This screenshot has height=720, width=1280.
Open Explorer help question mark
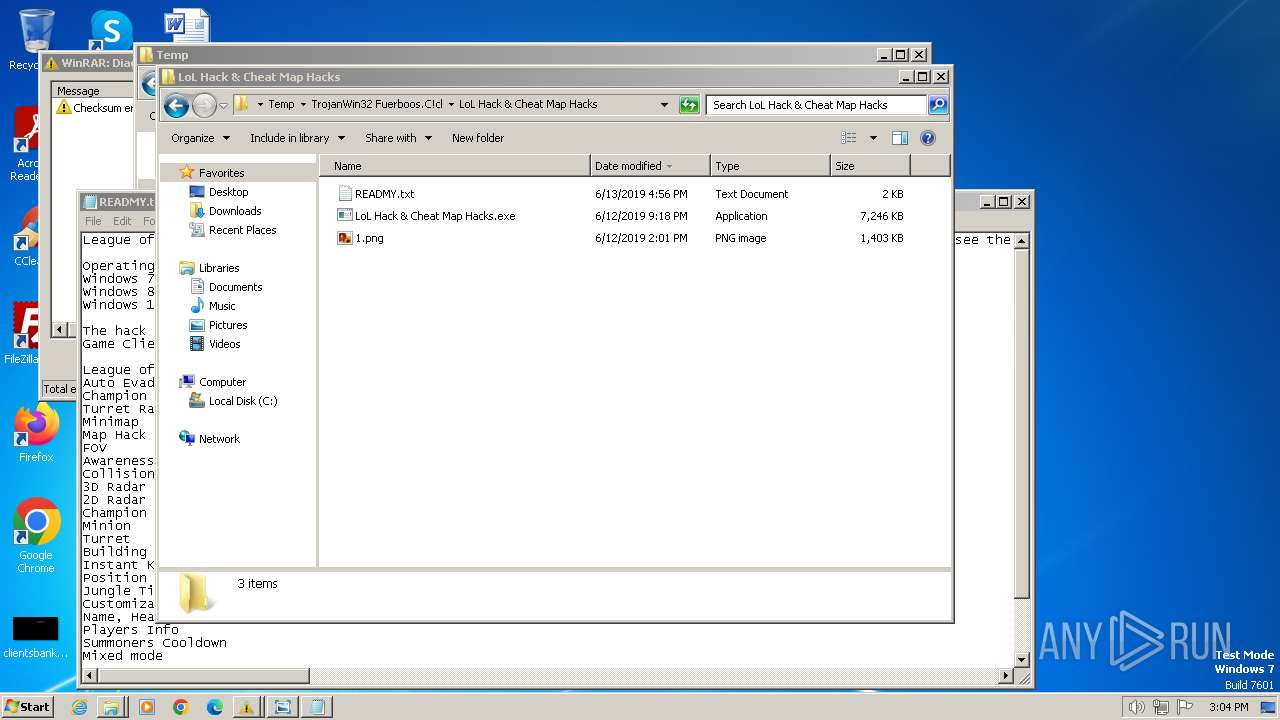pyautogui.click(x=927, y=138)
